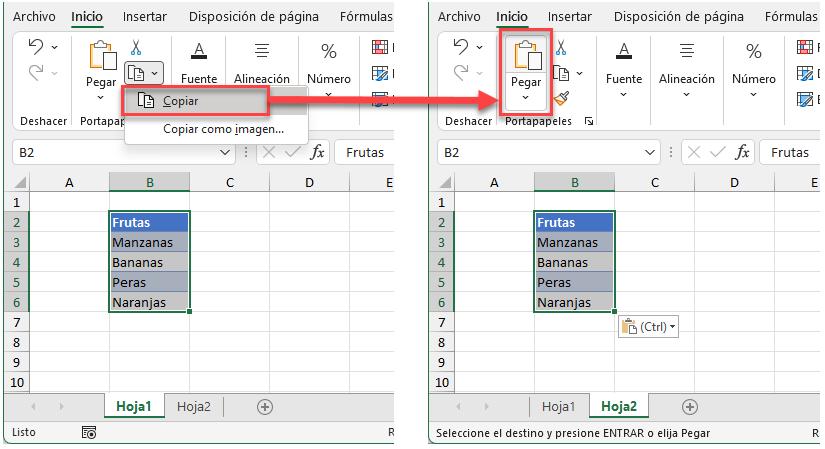Click the fx insert function icon, left window
This screenshot has height=449, width=825.
pyautogui.click(x=317, y=153)
